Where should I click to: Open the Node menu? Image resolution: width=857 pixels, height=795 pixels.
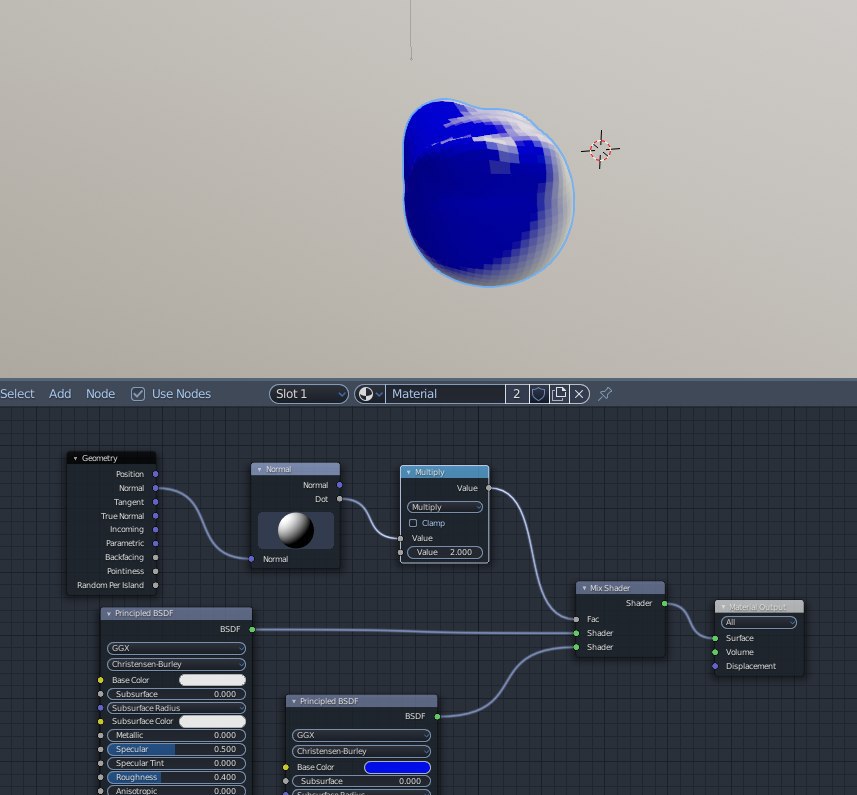pyautogui.click(x=101, y=394)
